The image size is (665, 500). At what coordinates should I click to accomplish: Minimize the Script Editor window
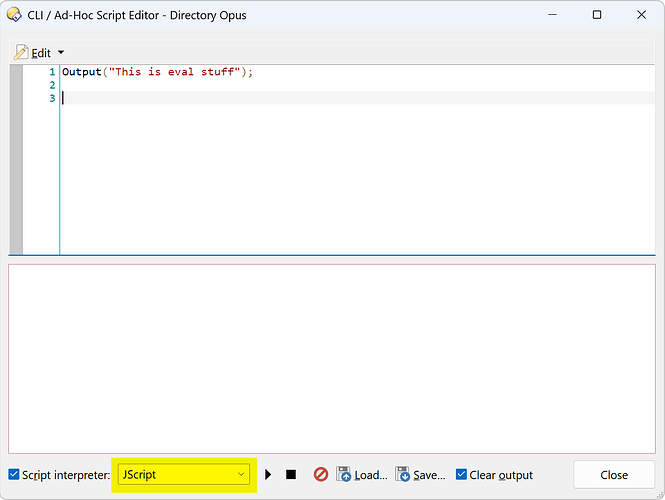552,14
